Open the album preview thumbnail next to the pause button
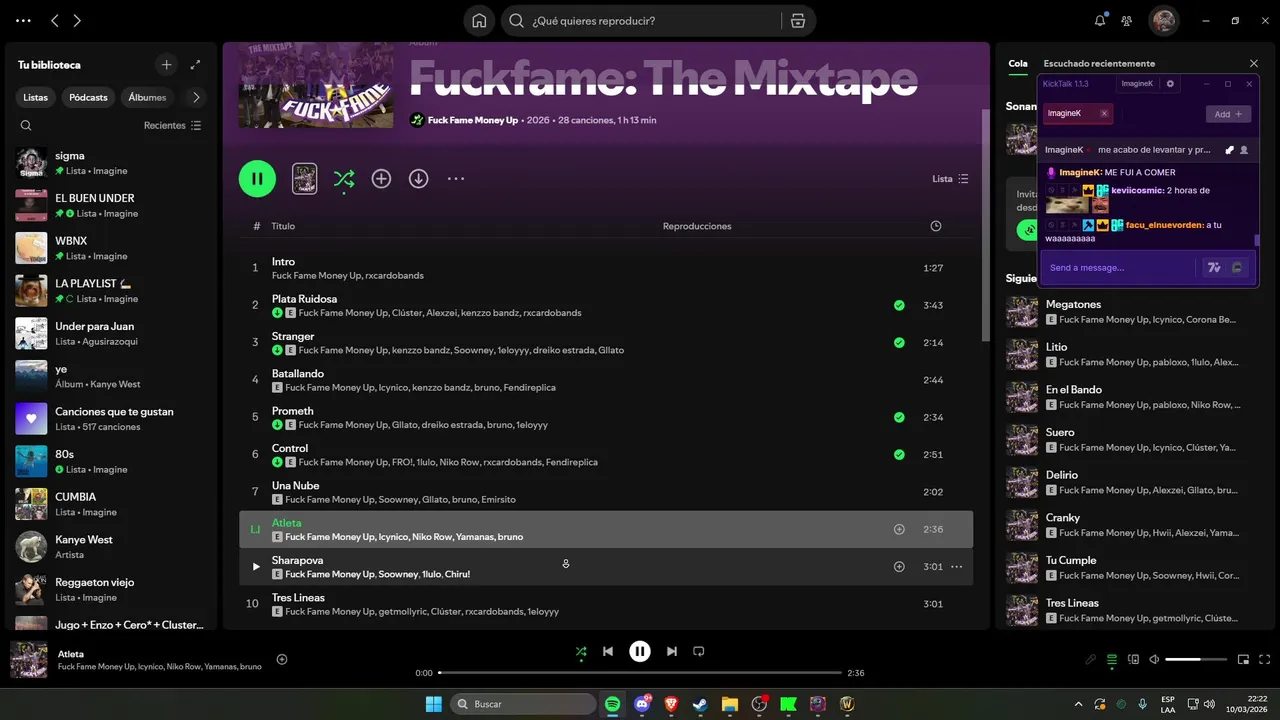The height and width of the screenshot is (720, 1280). [304, 179]
